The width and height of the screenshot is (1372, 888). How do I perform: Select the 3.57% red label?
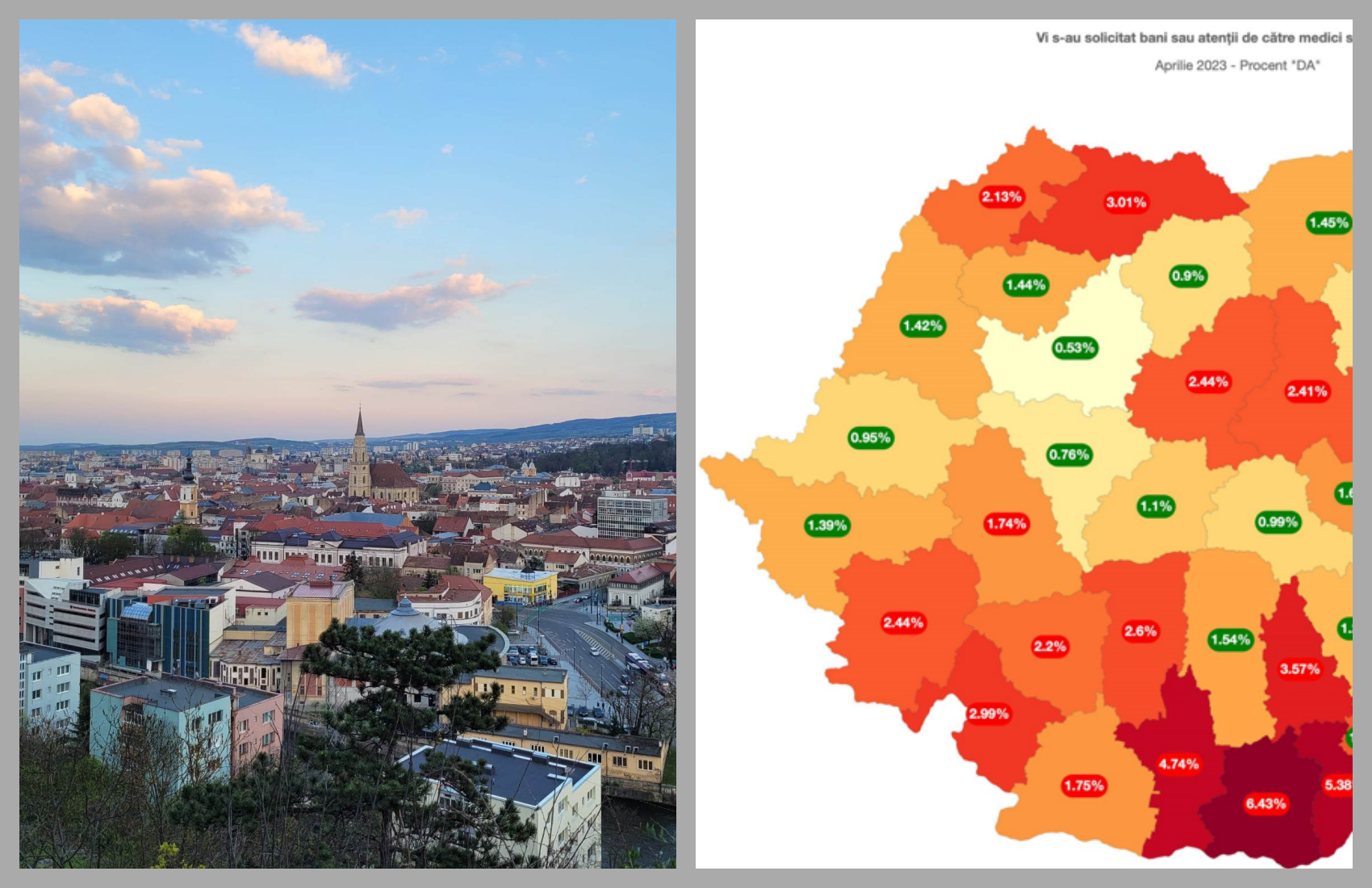coord(1299,668)
